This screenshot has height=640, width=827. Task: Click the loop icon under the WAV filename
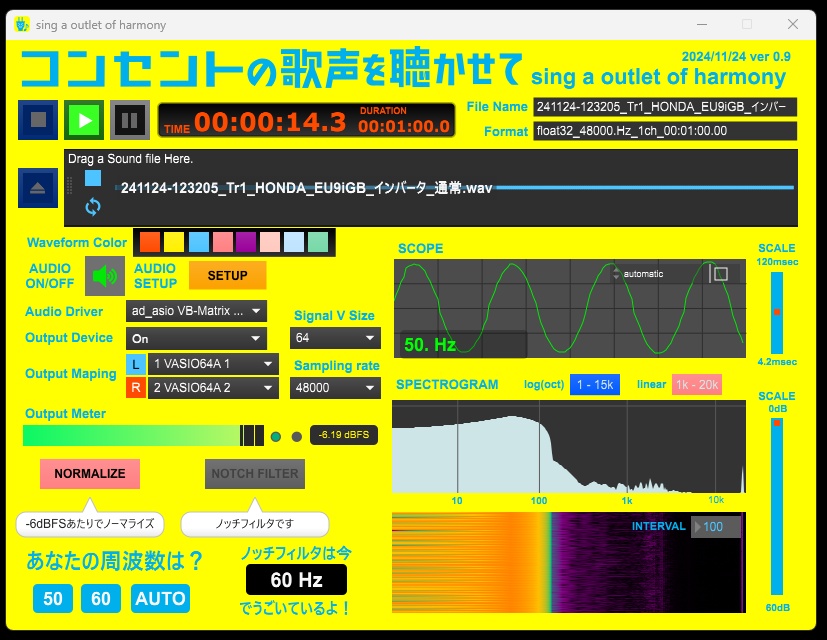95,204
